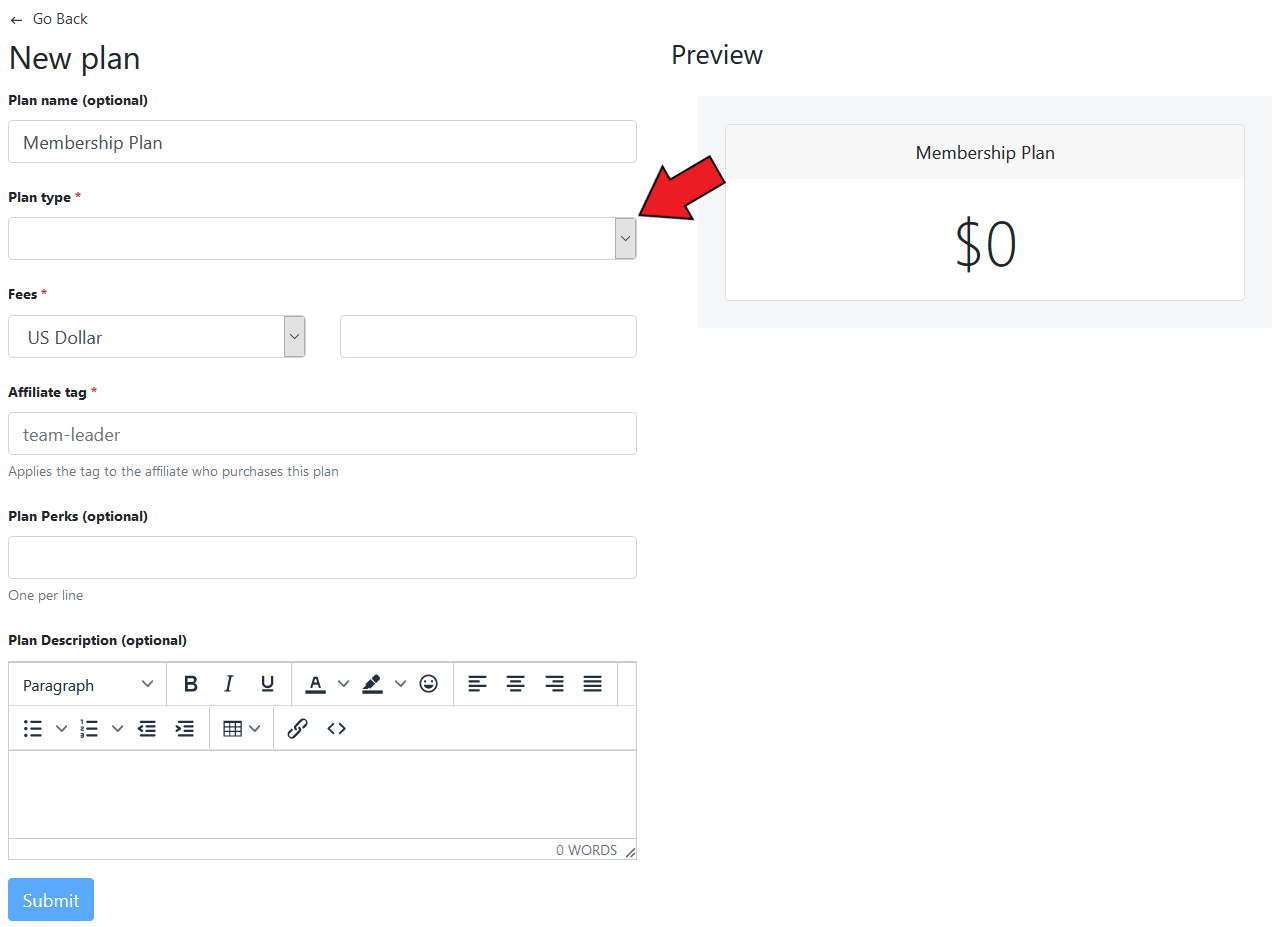The height and width of the screenshot is (927, 1281).
Task: Expand text color options arrow
Action: point(343,684)
